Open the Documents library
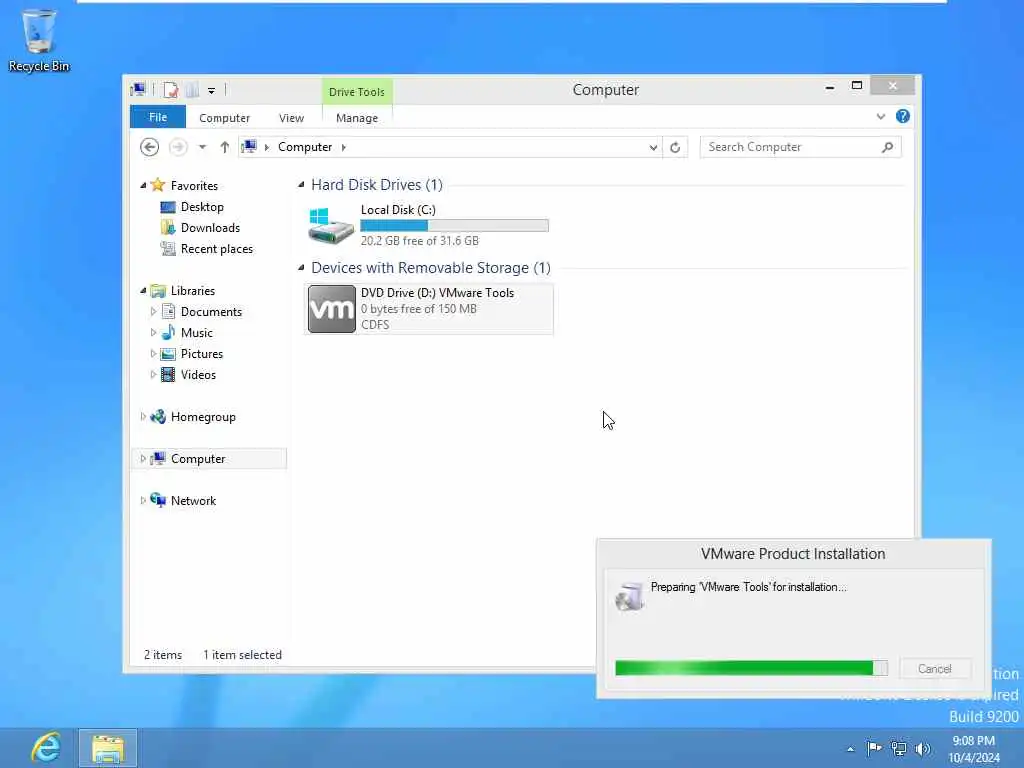Screen dimensions: 1024x768 211,312
